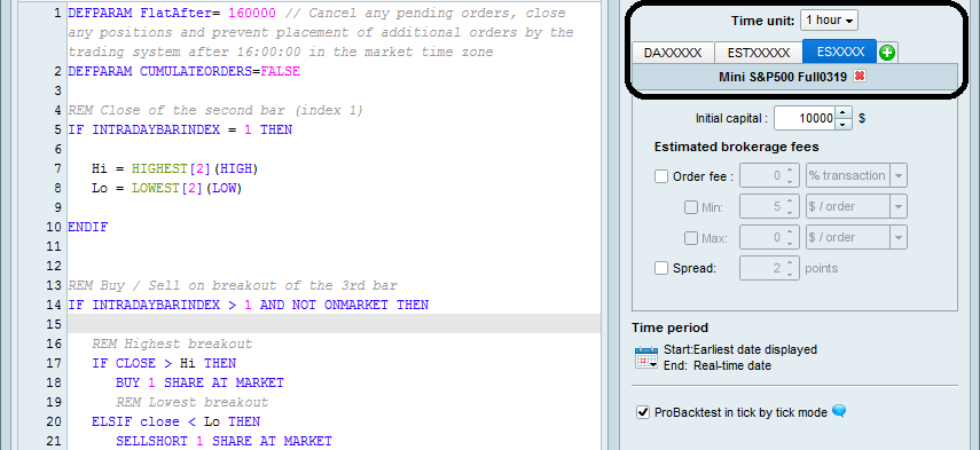
Task: Click line 14 IF INTRADAYBARINDEX > 1 condition
Action: (248, 305)
